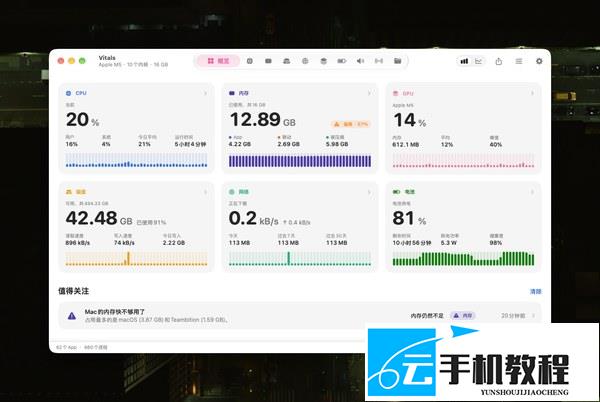Click the CPU usage history chart
600x402 pixels.
[136, 160]
